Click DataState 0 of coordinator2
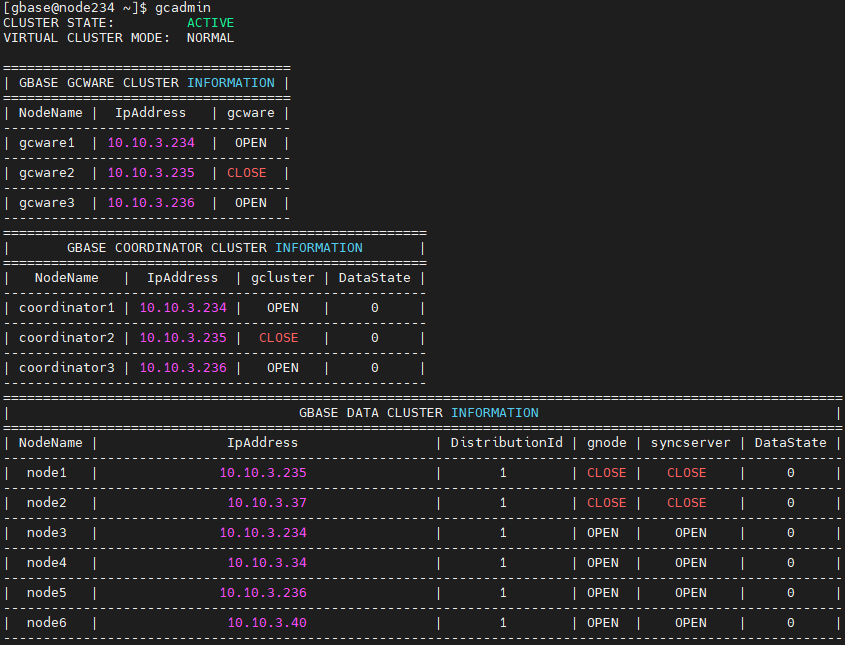Viewport: 845px width, 645px height. pyautogui.click(x=375, y=338)
